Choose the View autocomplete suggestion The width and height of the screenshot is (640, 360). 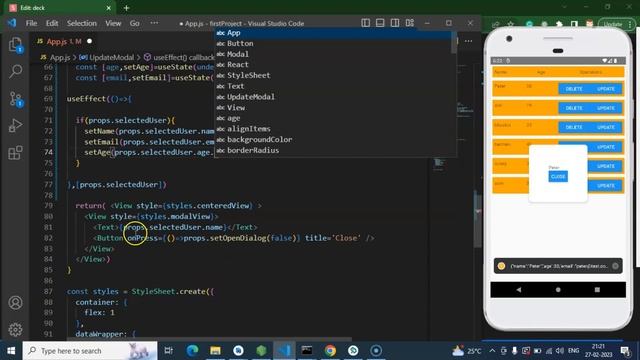tap(332, 107)
